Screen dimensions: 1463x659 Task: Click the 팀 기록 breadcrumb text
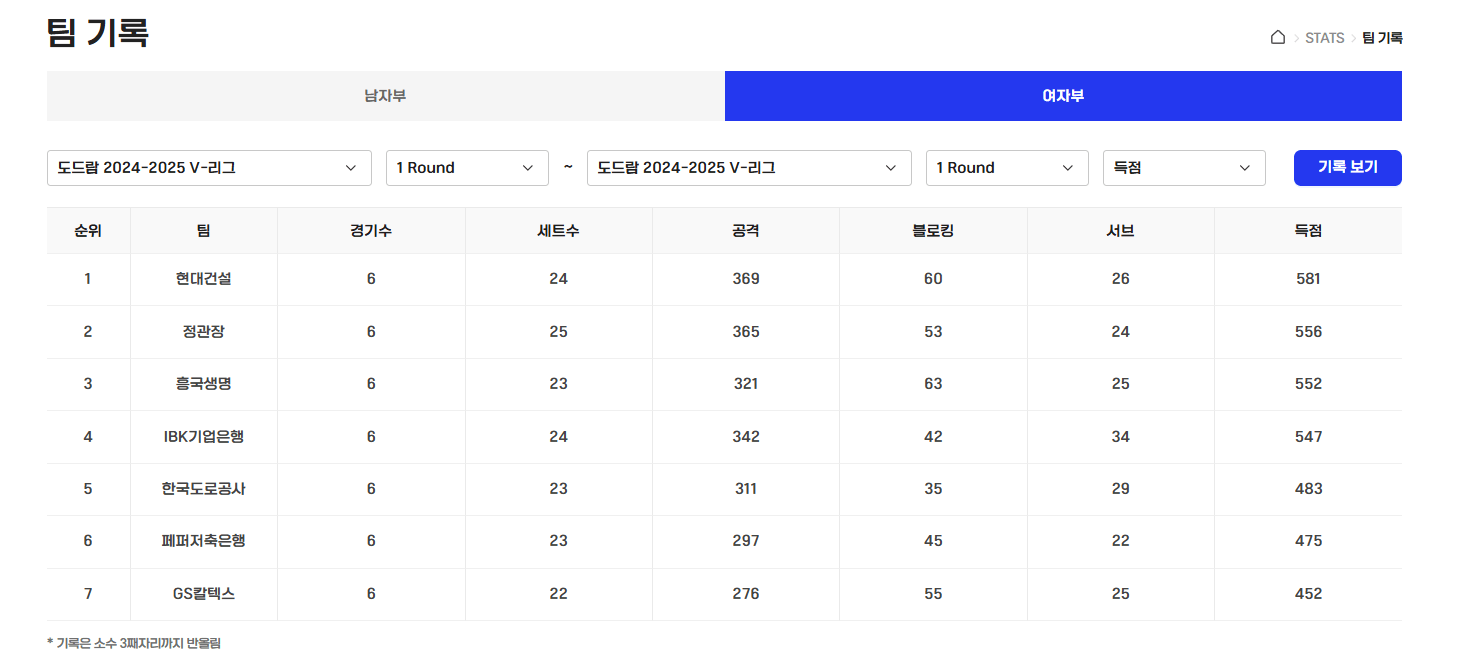pyautogui.click(x=1382, y=38)
